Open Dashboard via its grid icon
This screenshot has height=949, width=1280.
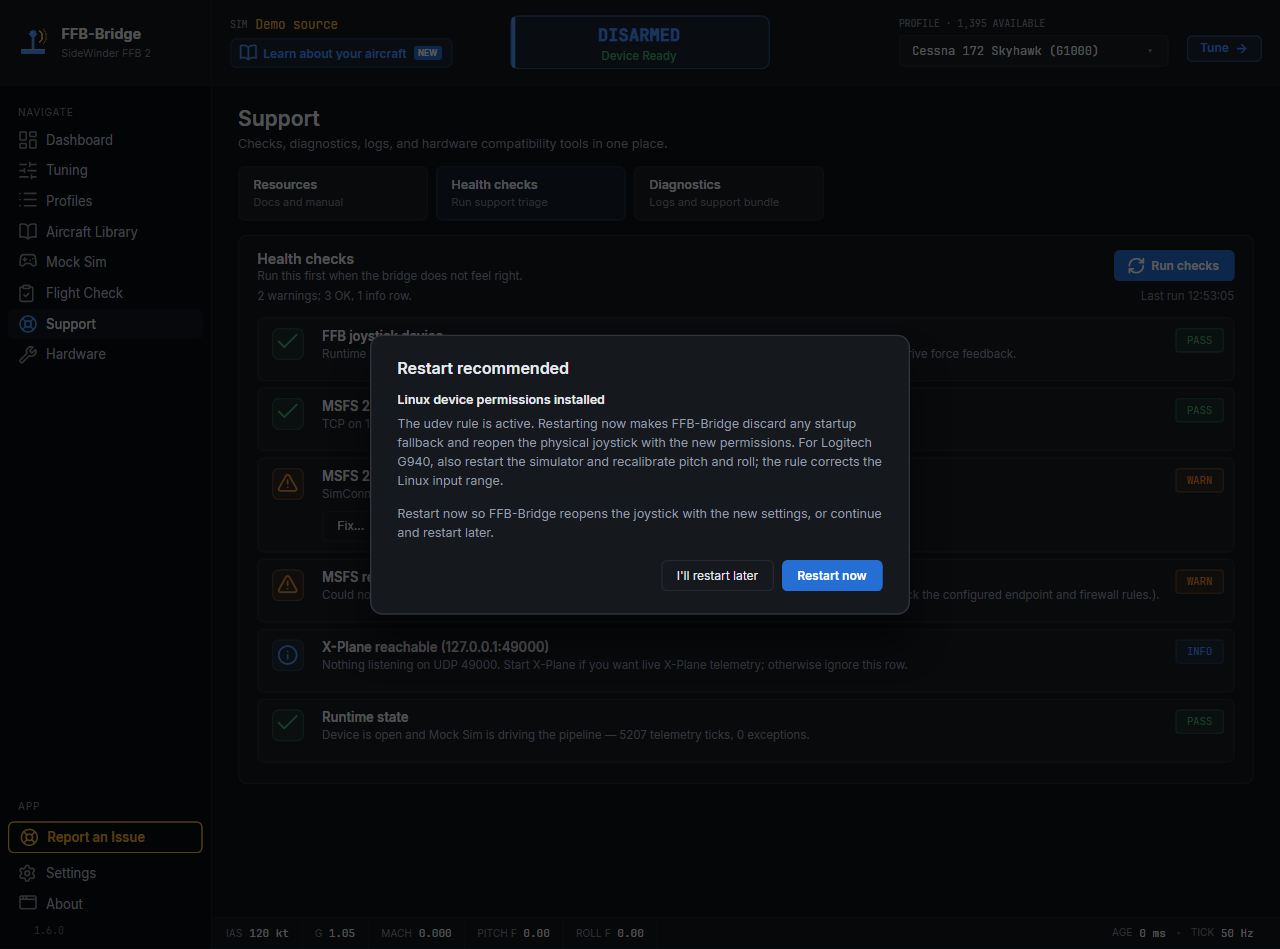click(x=28, y=140)
